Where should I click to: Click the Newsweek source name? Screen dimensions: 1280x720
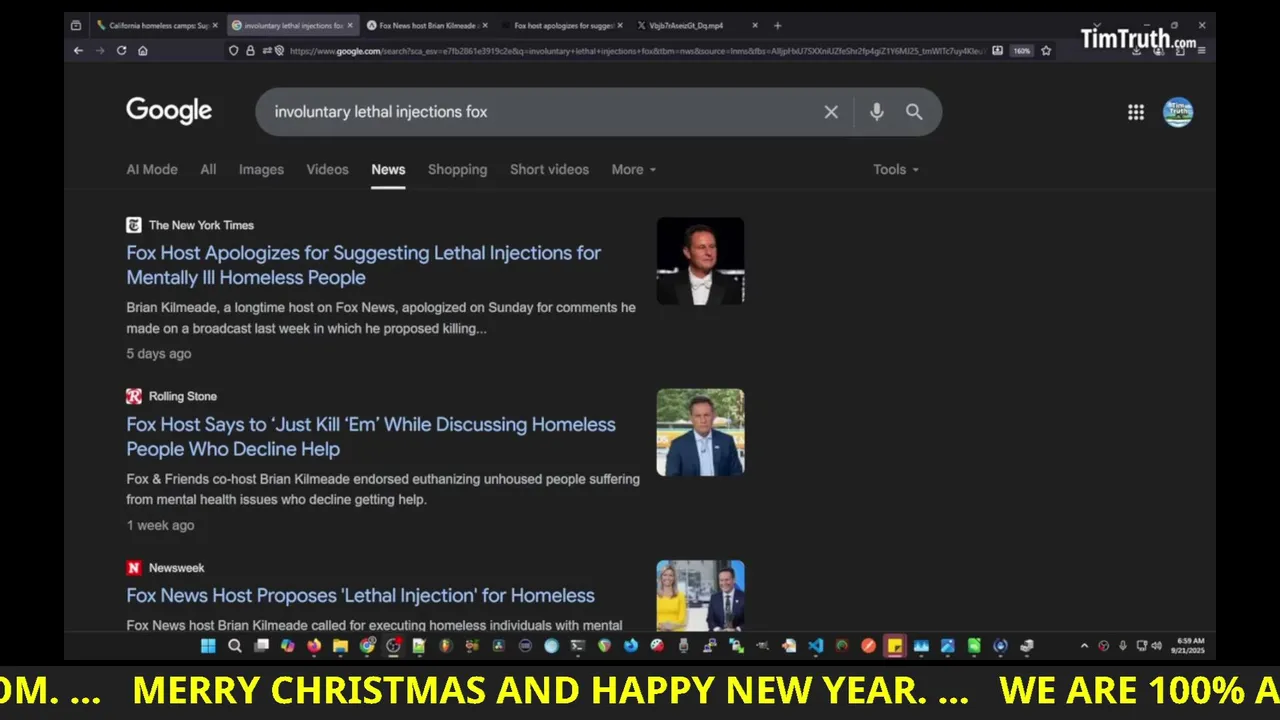176,568
